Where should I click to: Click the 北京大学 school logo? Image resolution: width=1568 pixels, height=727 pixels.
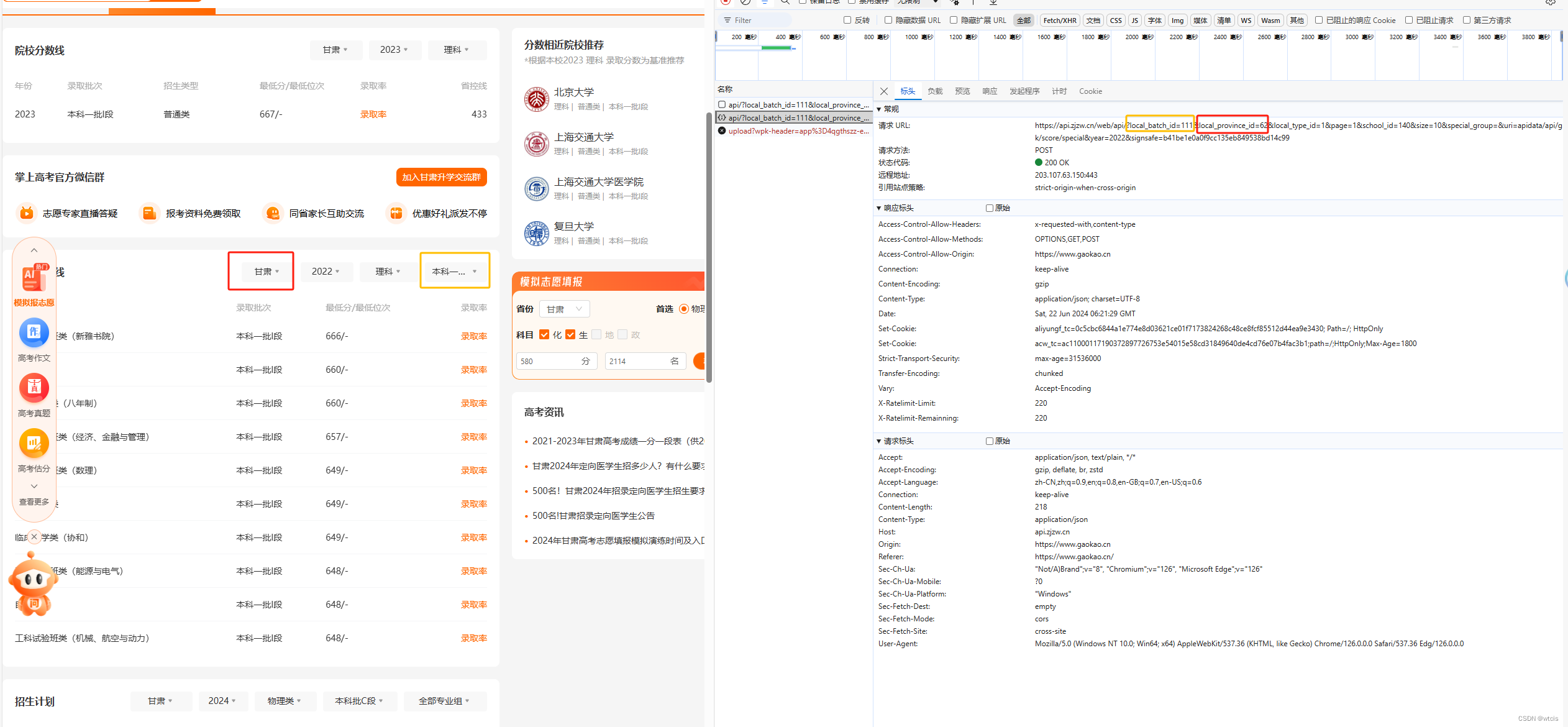(x=536, y=99)
